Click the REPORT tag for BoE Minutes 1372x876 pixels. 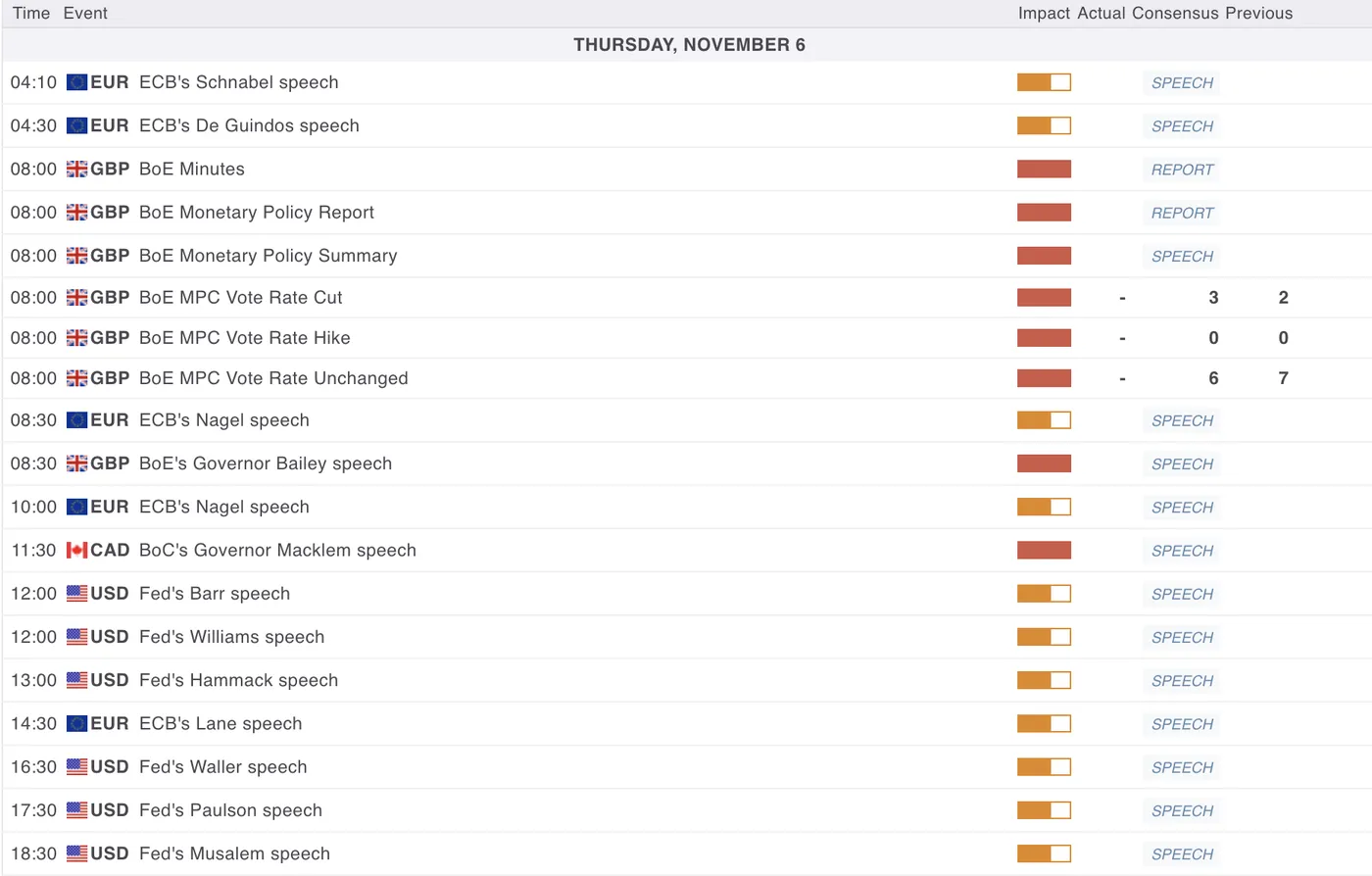1182,170
